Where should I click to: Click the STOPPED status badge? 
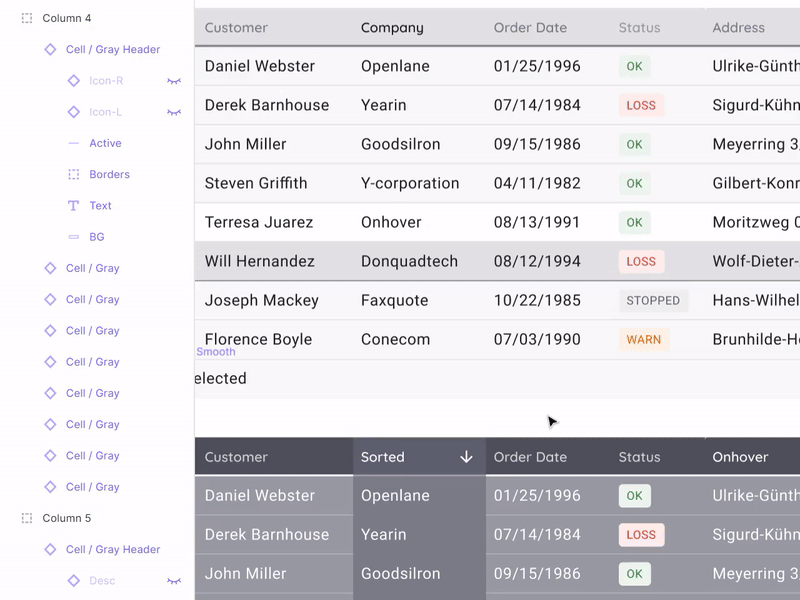[x=653, y=300]
